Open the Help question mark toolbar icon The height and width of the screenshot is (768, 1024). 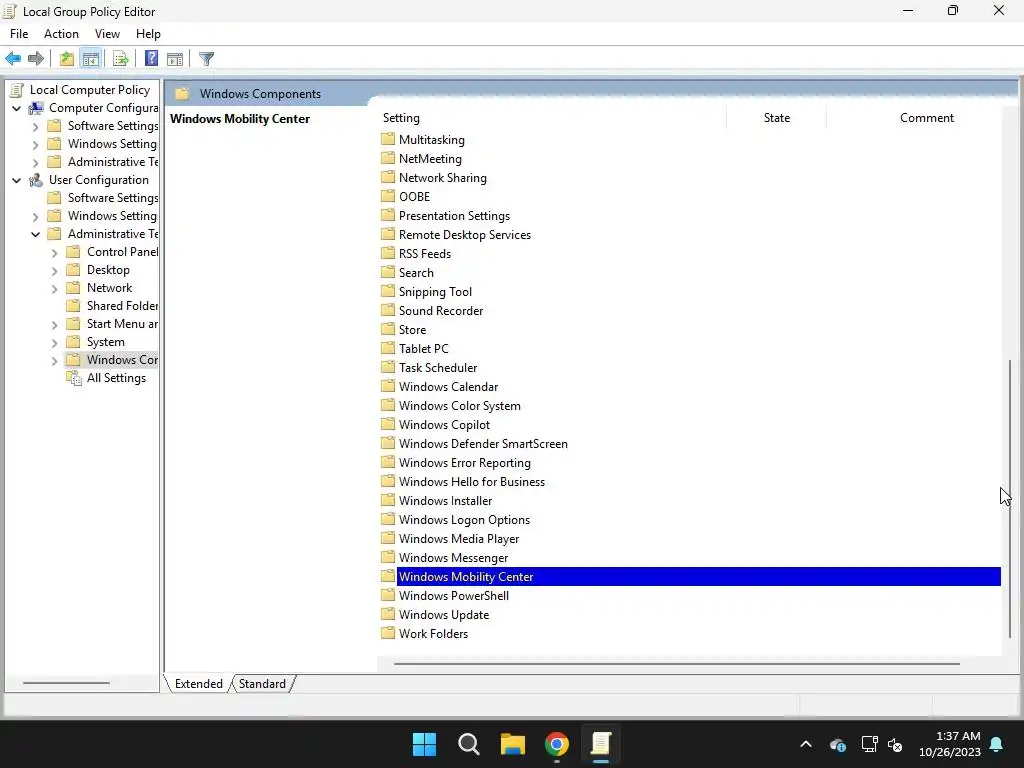[152, 59]
